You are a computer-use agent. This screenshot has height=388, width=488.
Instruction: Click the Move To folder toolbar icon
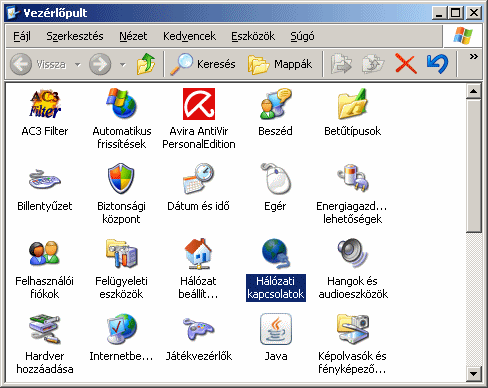[x=341, y=64]
